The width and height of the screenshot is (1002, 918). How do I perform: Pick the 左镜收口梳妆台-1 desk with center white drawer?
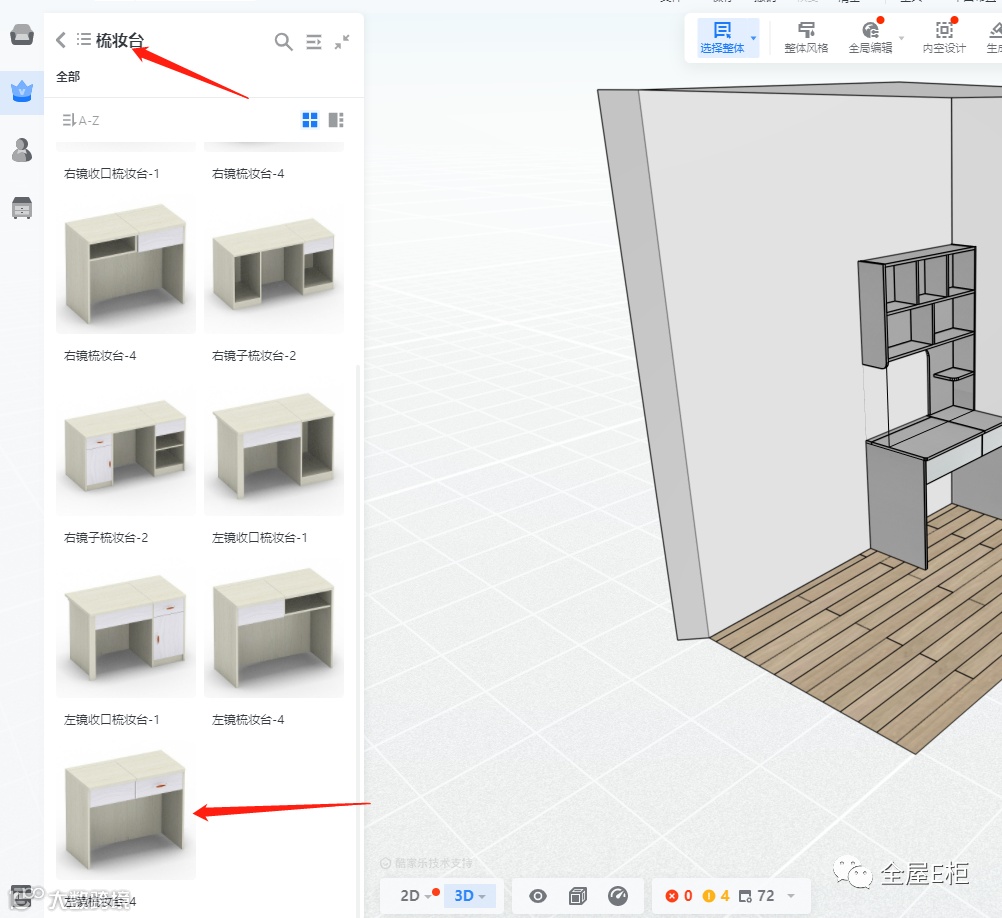(x=274, y=447)
